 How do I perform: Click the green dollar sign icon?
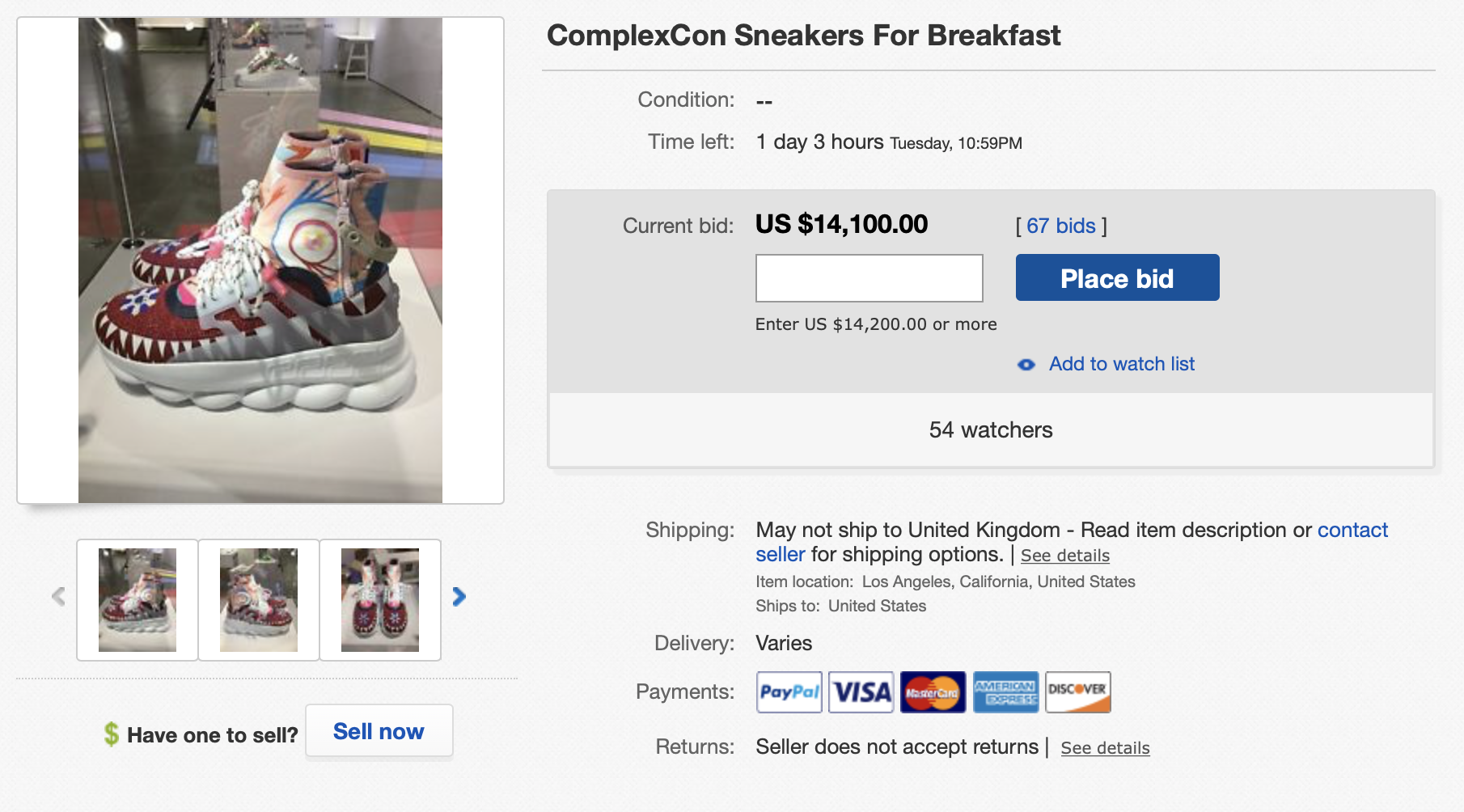[112, 734]
